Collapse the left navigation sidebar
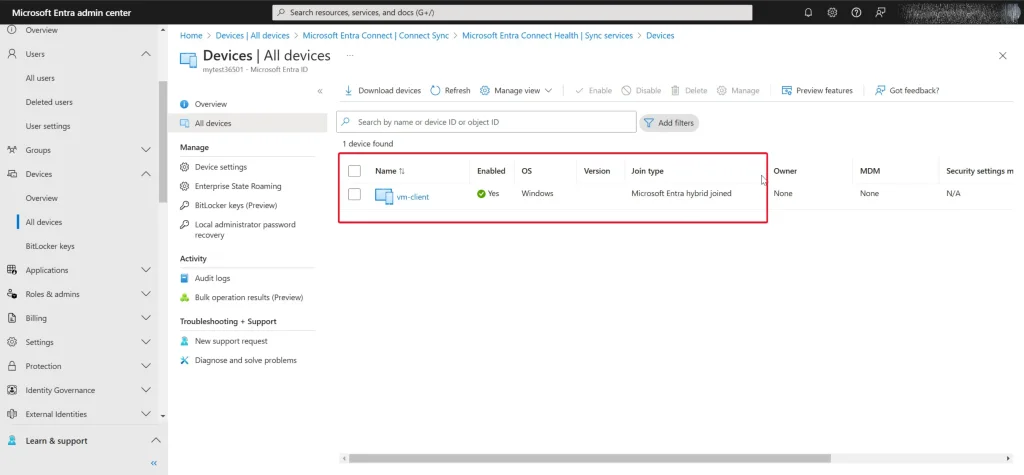 click(154, 463)
